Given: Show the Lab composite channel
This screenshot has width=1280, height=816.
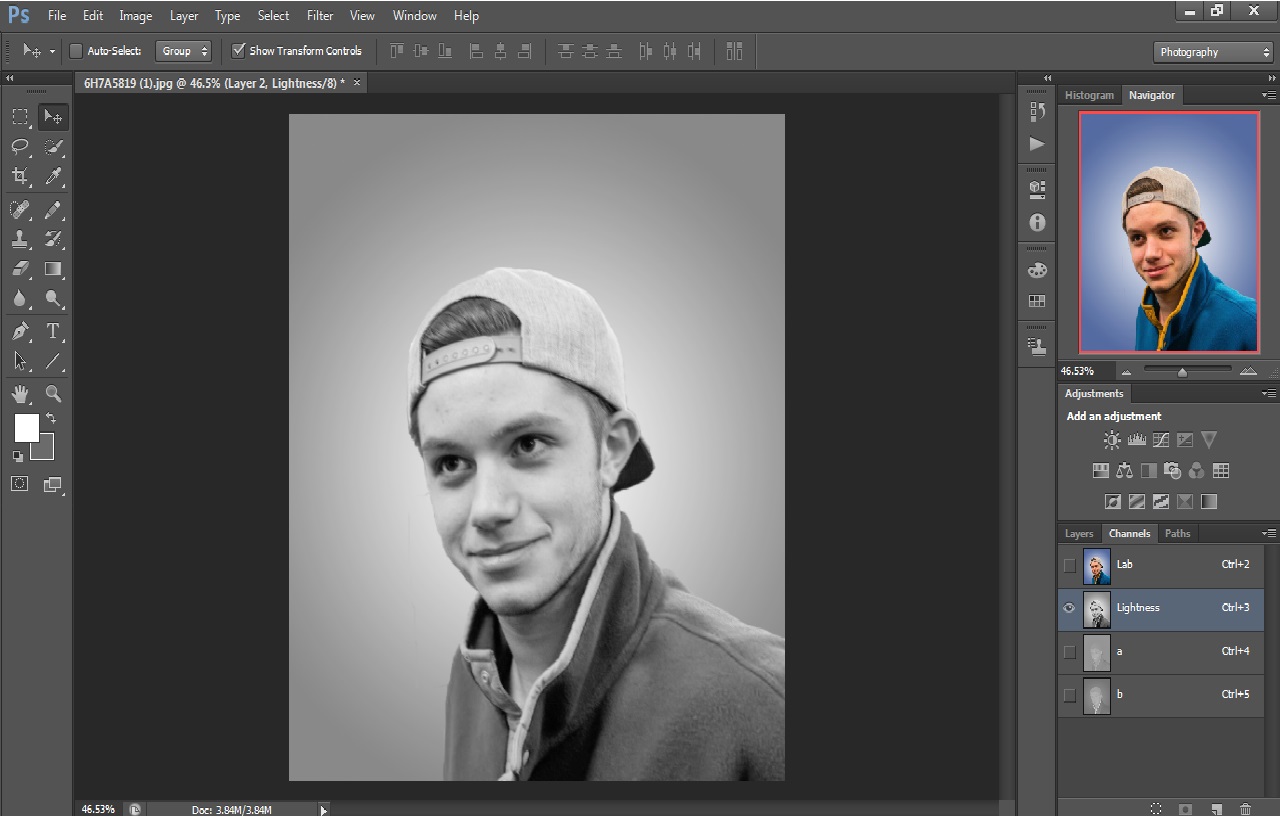Looking at the screenshot, I should [1070, 565].
